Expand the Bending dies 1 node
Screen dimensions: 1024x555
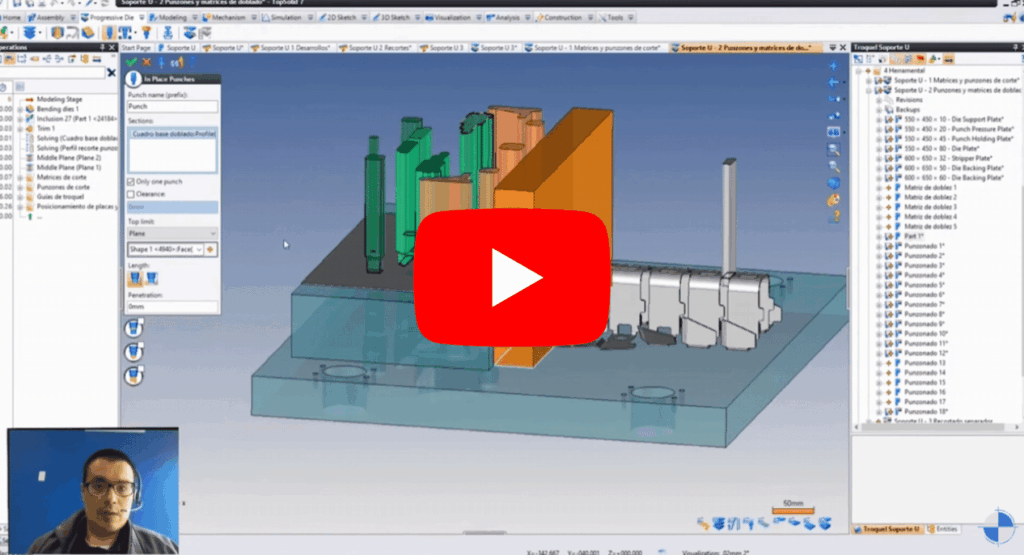pos(20,109)
